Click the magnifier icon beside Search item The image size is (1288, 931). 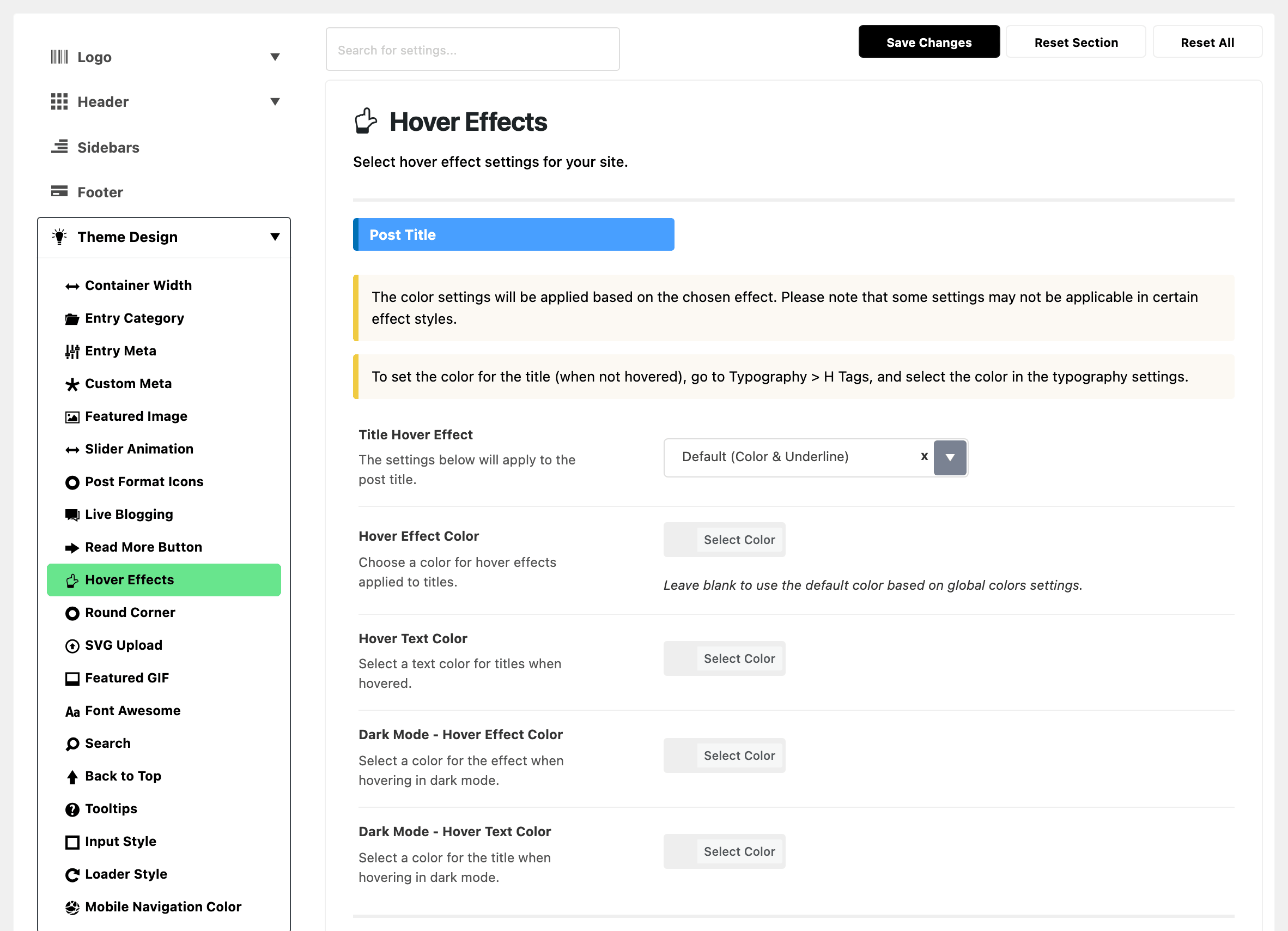point(72,744)
